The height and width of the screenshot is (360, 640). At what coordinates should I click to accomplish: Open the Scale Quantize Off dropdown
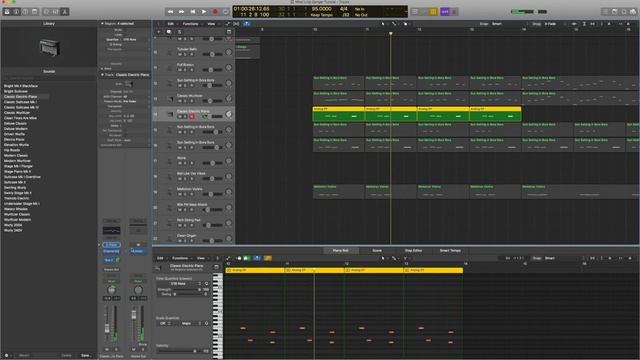(x=164, y=324)
